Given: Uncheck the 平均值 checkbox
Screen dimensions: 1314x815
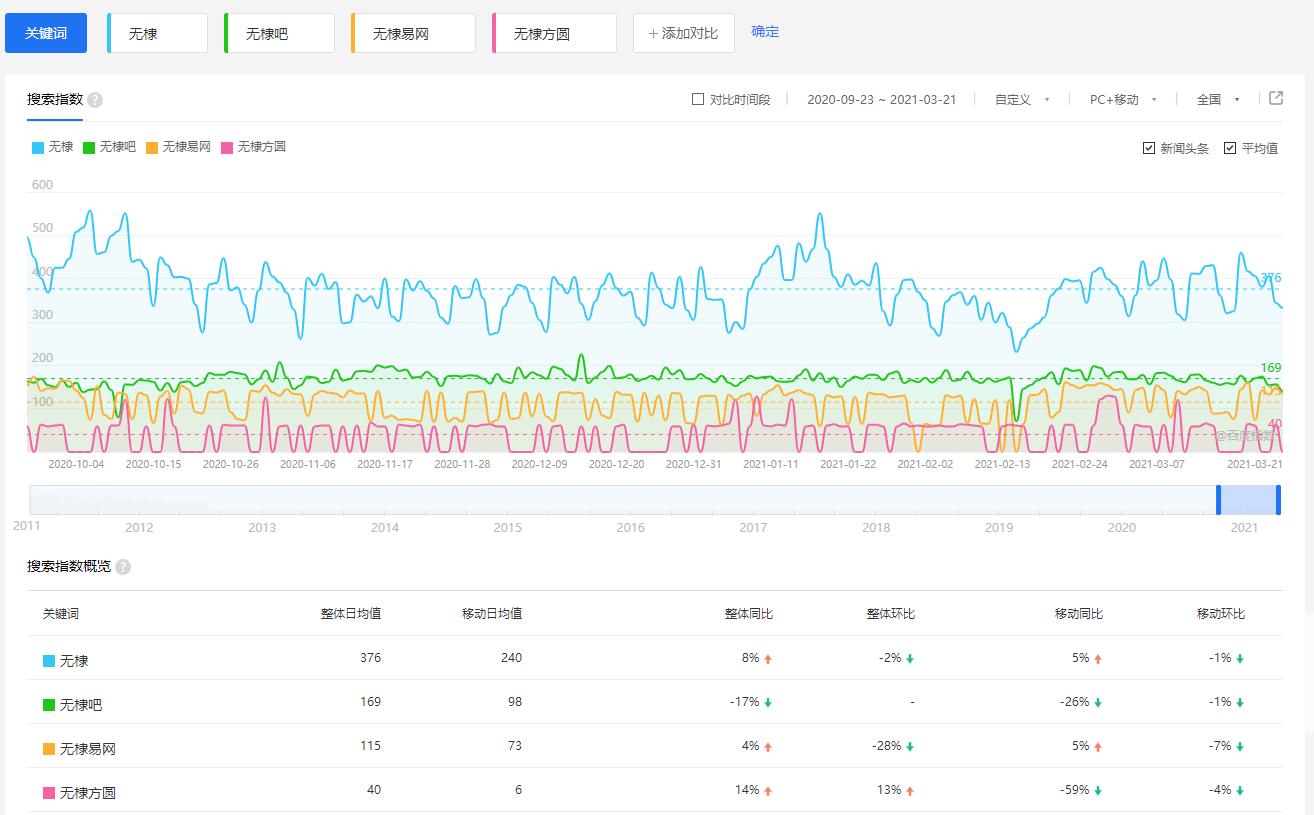Looking at the screenshot, I should (1230, 148).
